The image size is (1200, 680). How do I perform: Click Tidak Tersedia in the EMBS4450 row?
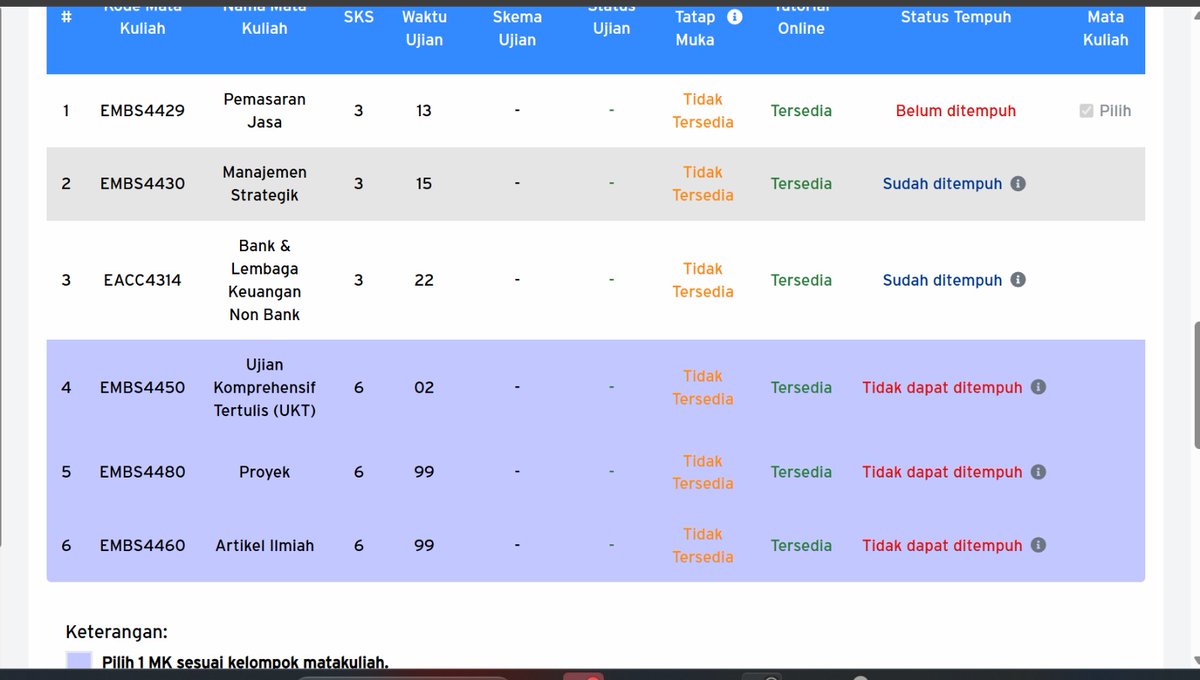pos(703,387)
